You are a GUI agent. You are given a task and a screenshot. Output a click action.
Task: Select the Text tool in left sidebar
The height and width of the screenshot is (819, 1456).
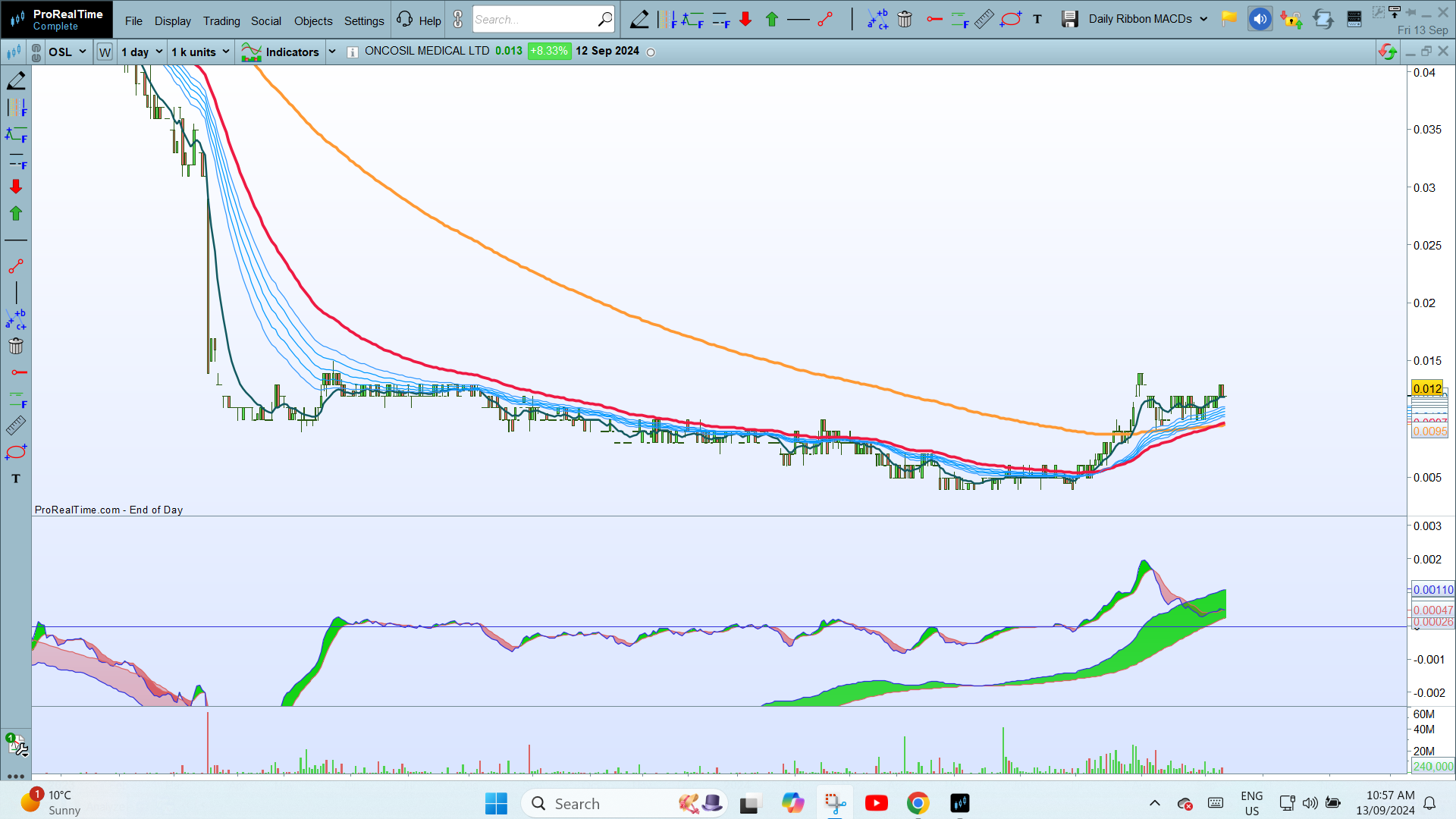point(16,479)
